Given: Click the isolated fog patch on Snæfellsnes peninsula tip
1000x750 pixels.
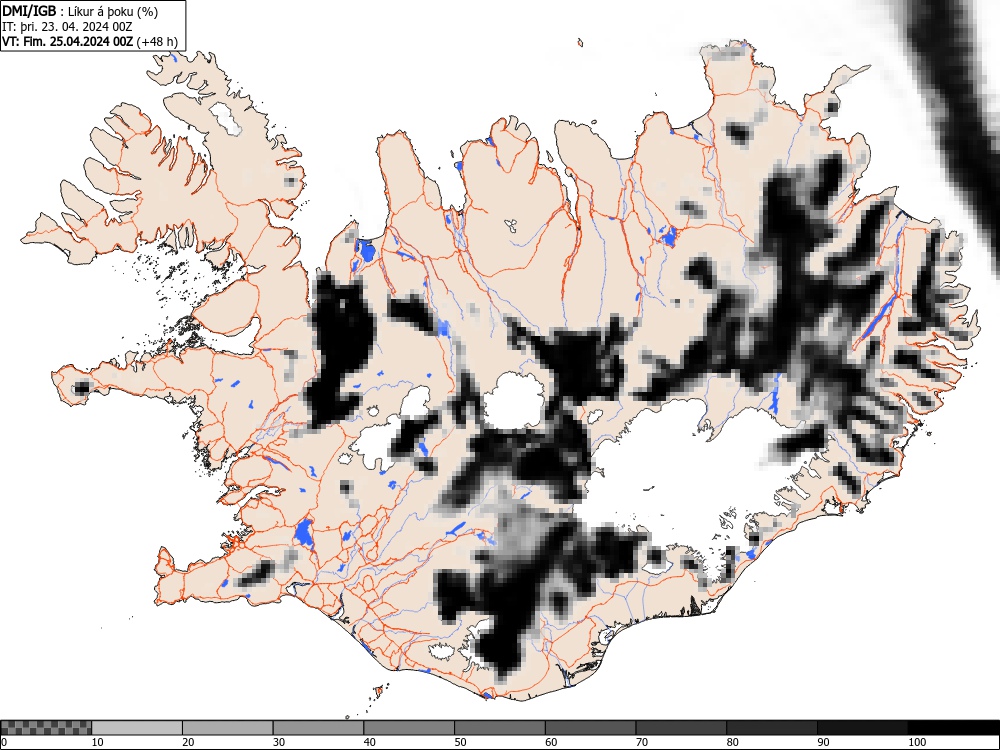Looking at the screenshot, I should [81, 388].
